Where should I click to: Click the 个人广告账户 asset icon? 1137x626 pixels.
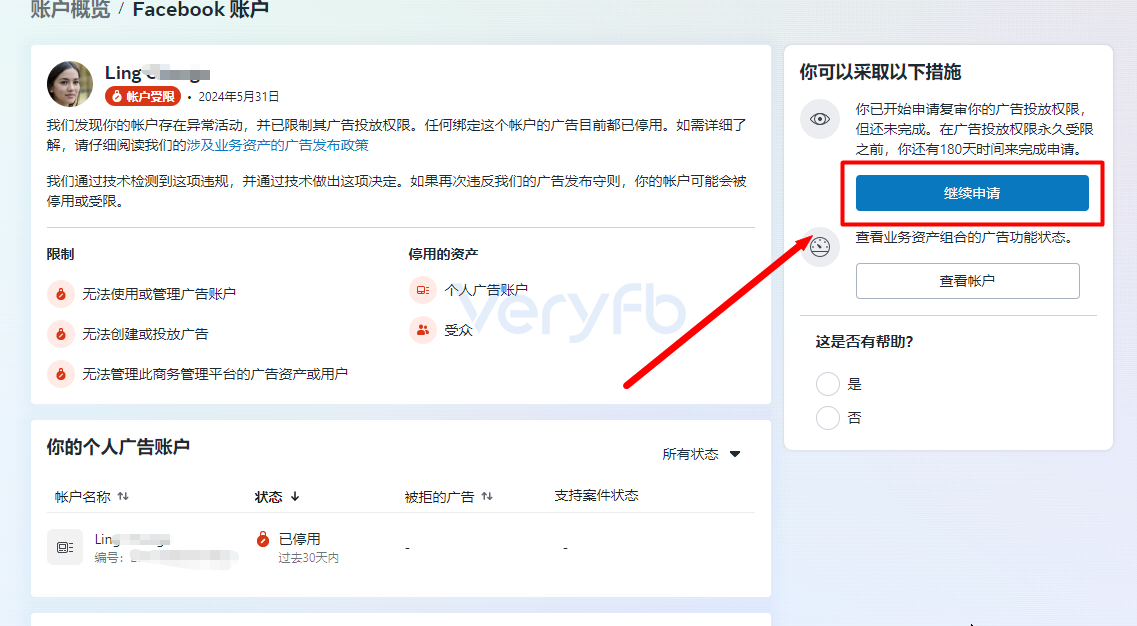(422, 290)
